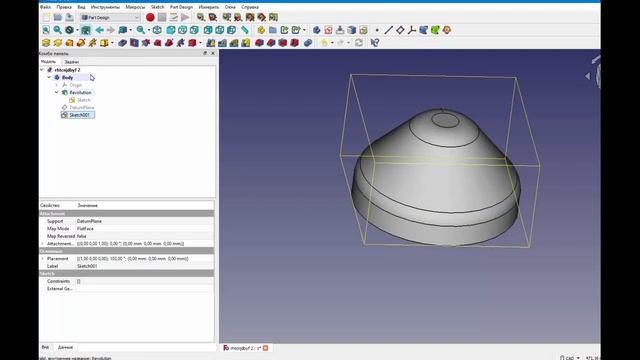This screenshot has width=640, height=360.
Task: Expand the Origin tree node
Action: coord(57,85)
